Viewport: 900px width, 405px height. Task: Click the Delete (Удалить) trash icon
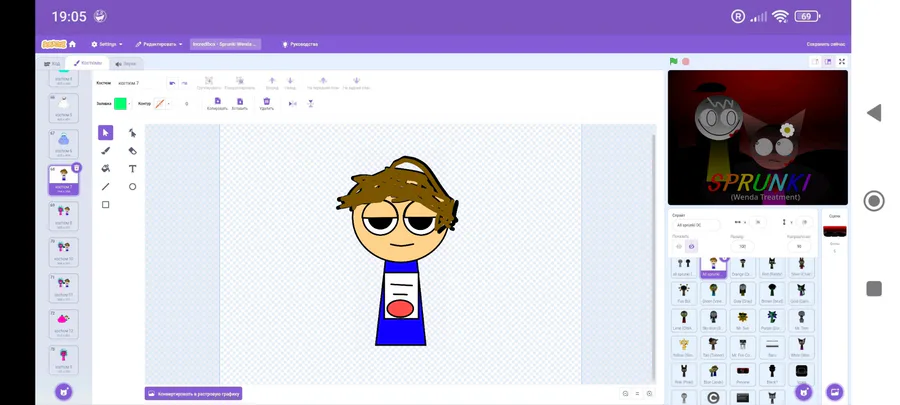click(266, 103)
